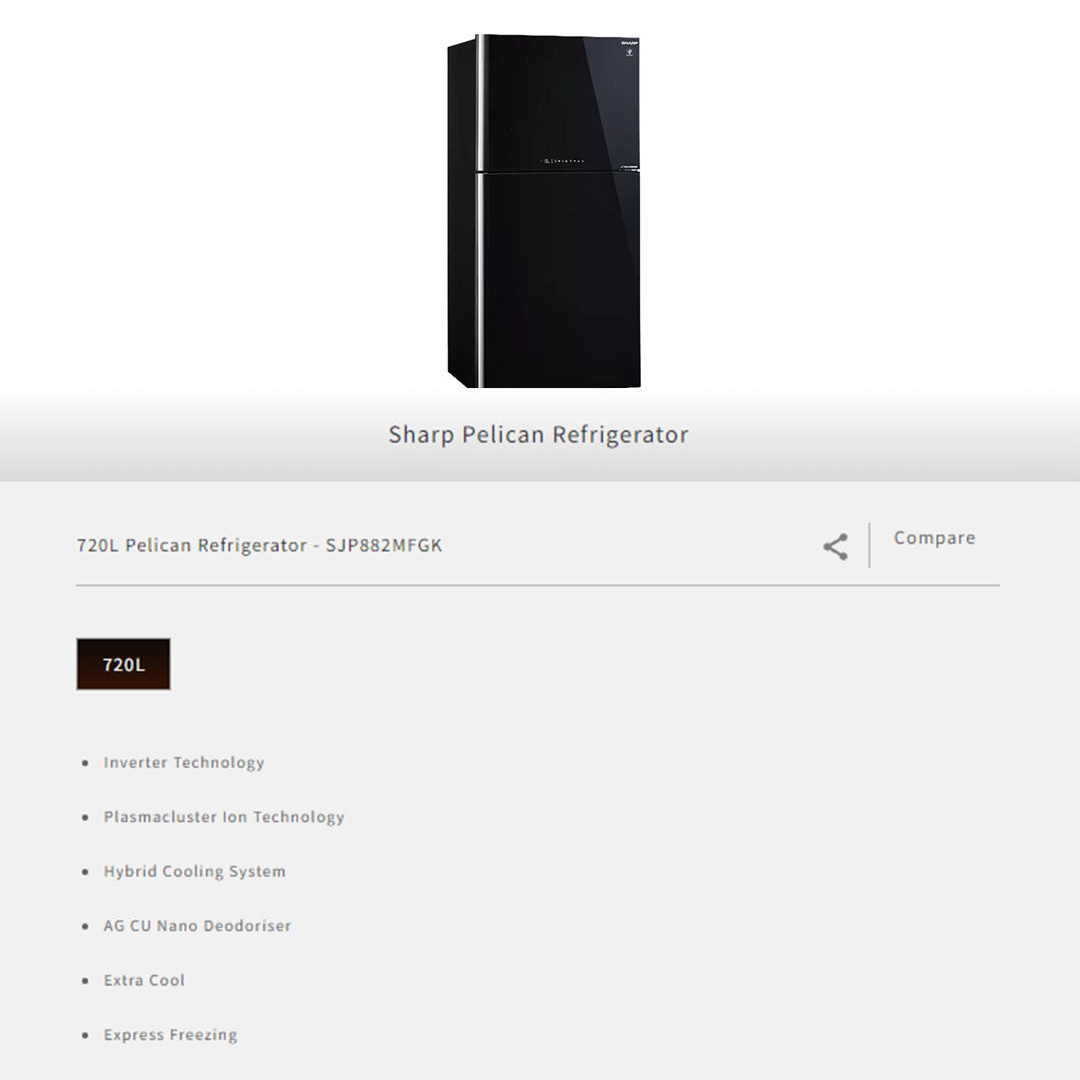Click the bullet next to Hybrid Cooling System

click(85, 872)
